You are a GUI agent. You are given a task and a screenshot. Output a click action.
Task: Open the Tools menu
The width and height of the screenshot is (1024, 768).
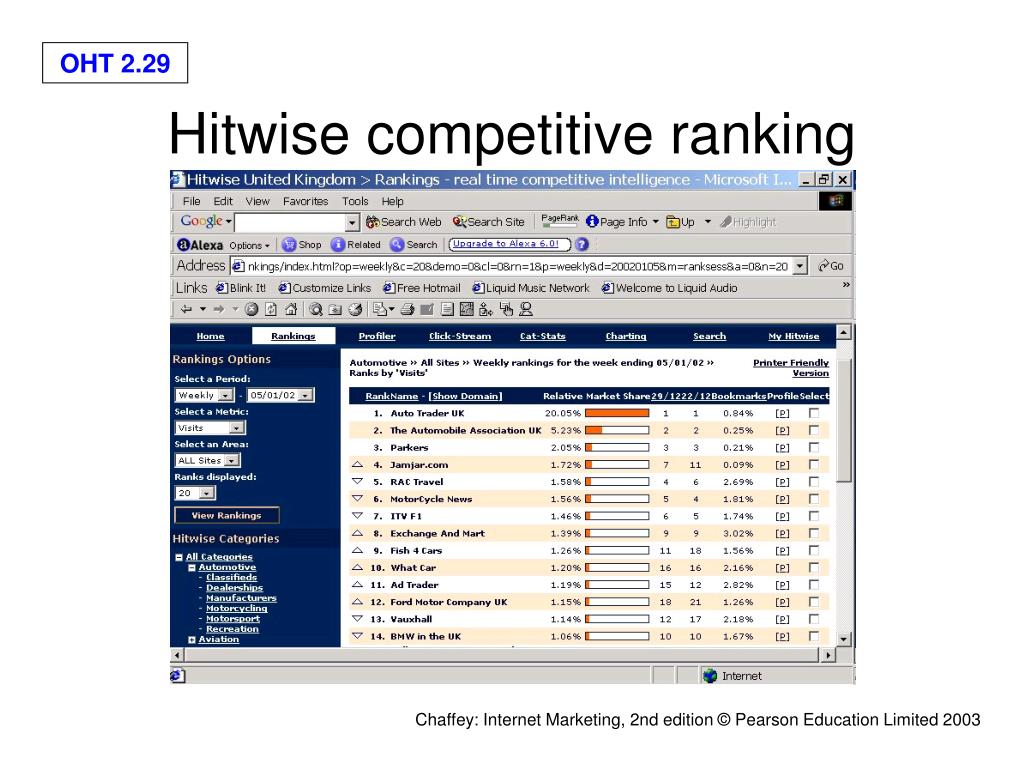[355, 201]
